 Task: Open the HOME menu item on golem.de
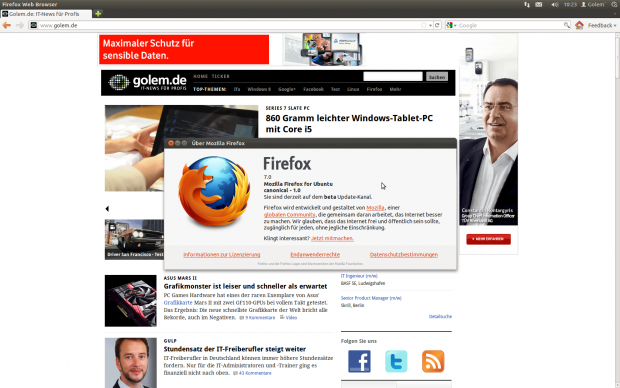(x=200, y=76)
